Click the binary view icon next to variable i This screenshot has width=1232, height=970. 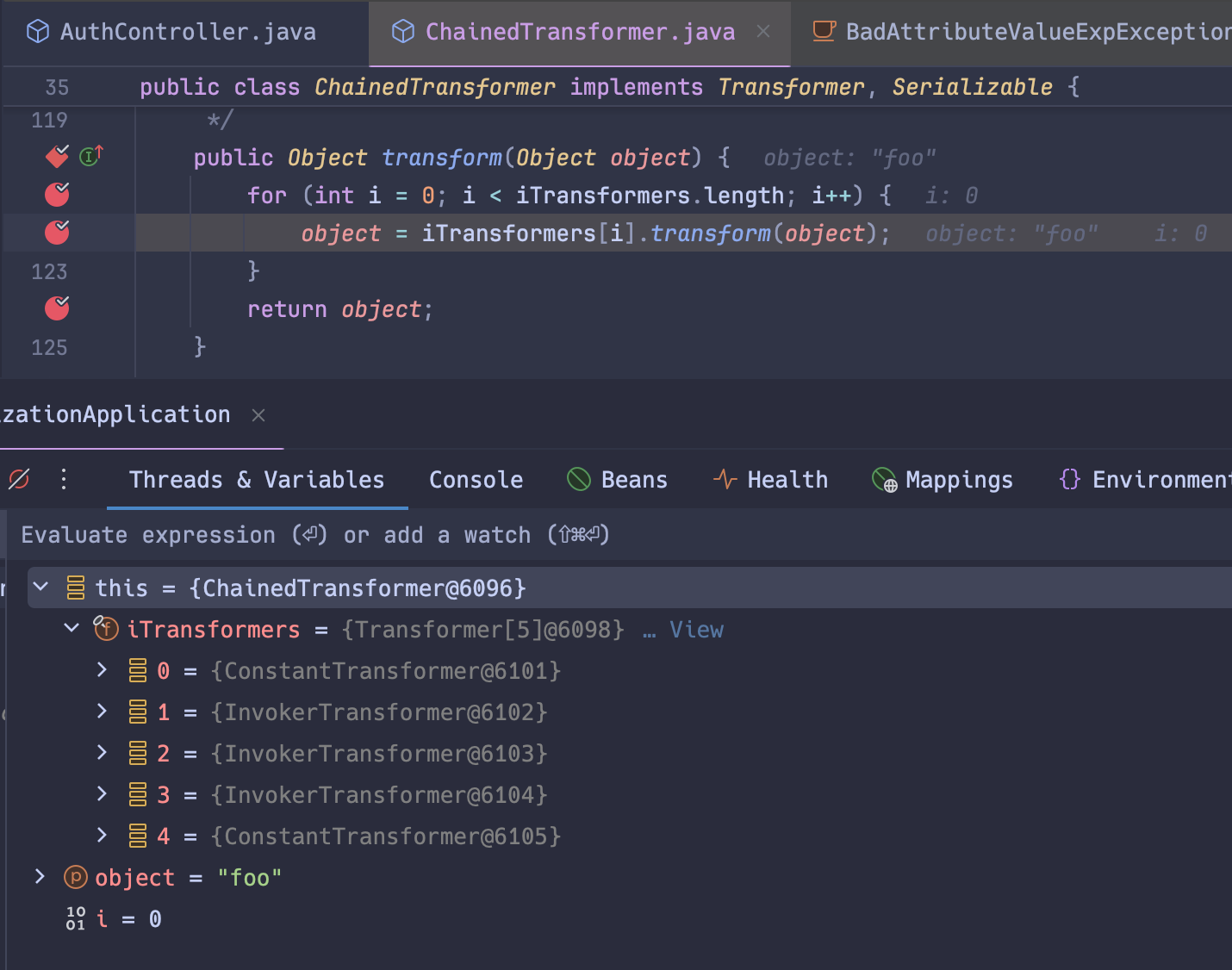pos(75,918)
